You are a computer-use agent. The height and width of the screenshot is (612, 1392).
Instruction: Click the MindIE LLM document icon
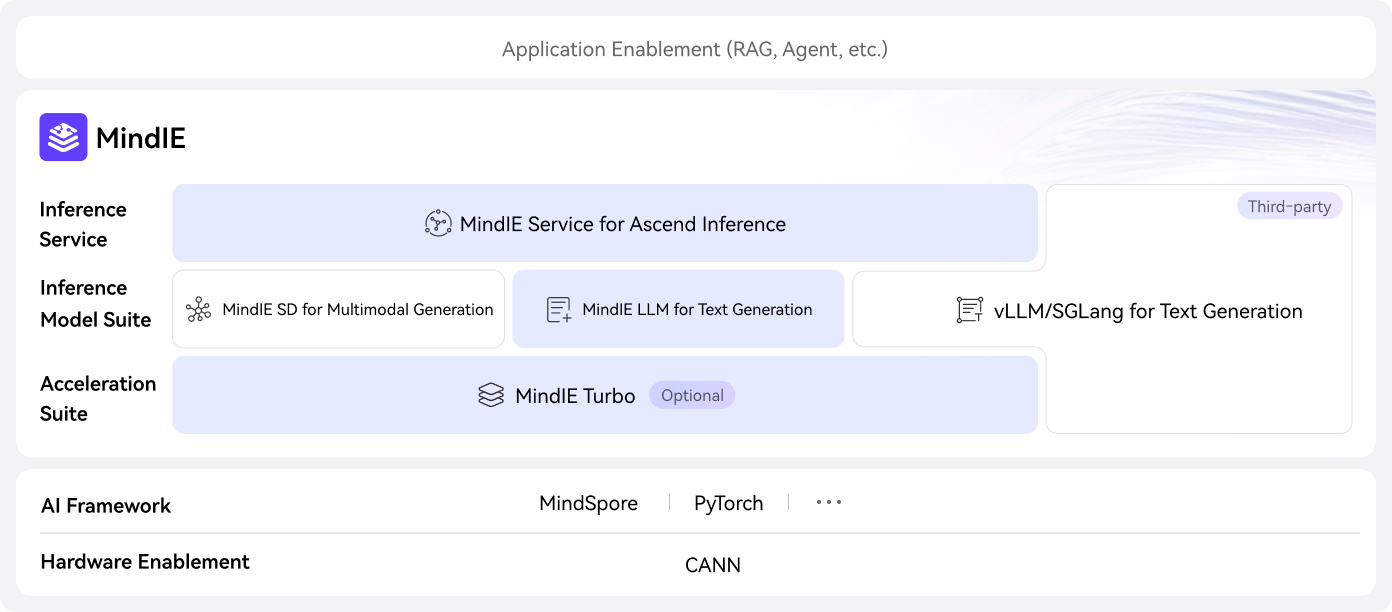point(559,310)
